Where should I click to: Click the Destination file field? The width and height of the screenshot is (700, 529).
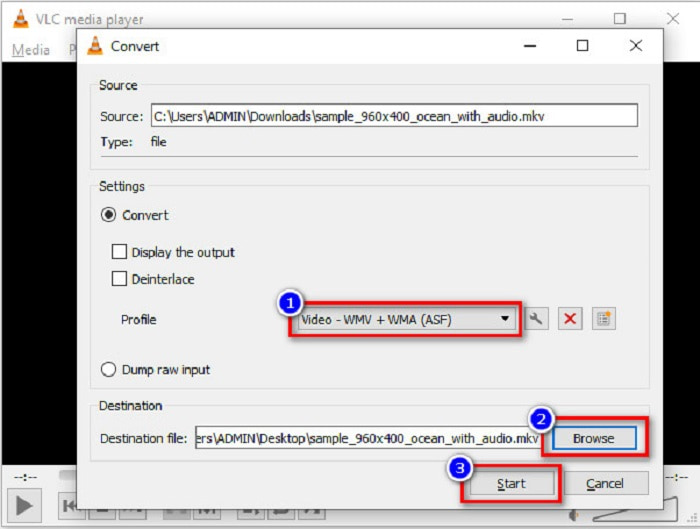pyautogui.click(x=368, y=438)
